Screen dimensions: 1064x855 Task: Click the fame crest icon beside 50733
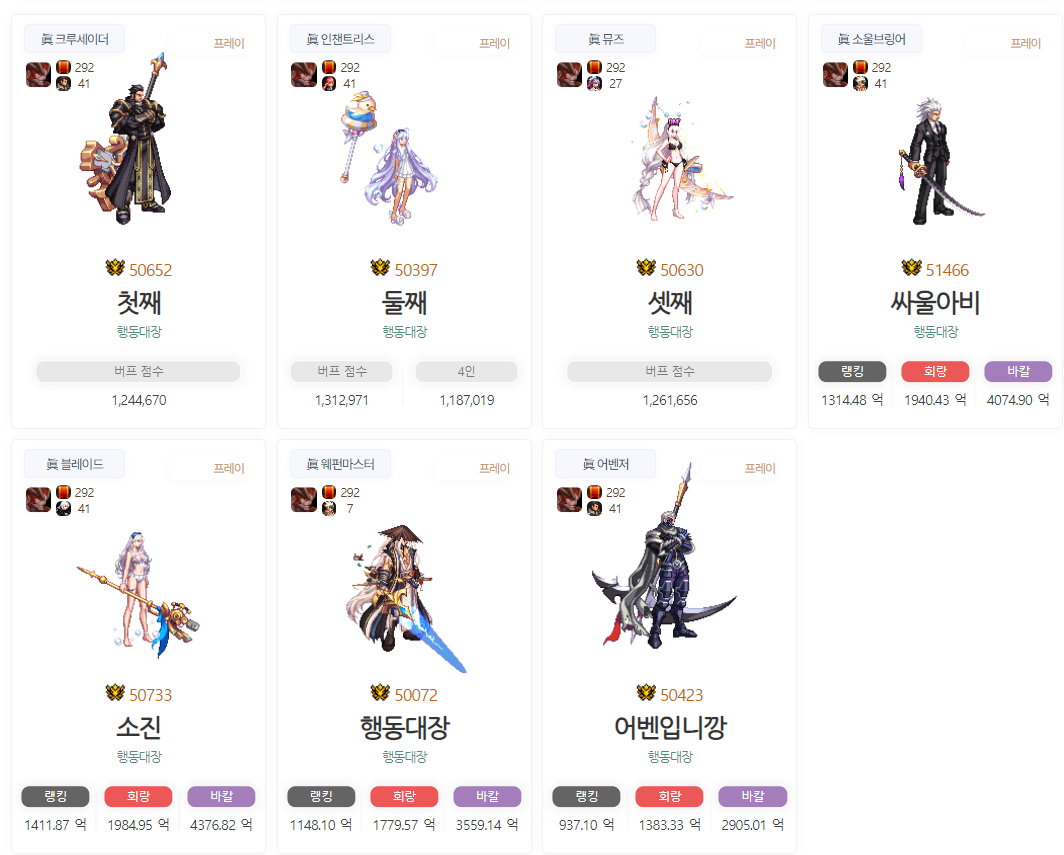tap(115, 693)
